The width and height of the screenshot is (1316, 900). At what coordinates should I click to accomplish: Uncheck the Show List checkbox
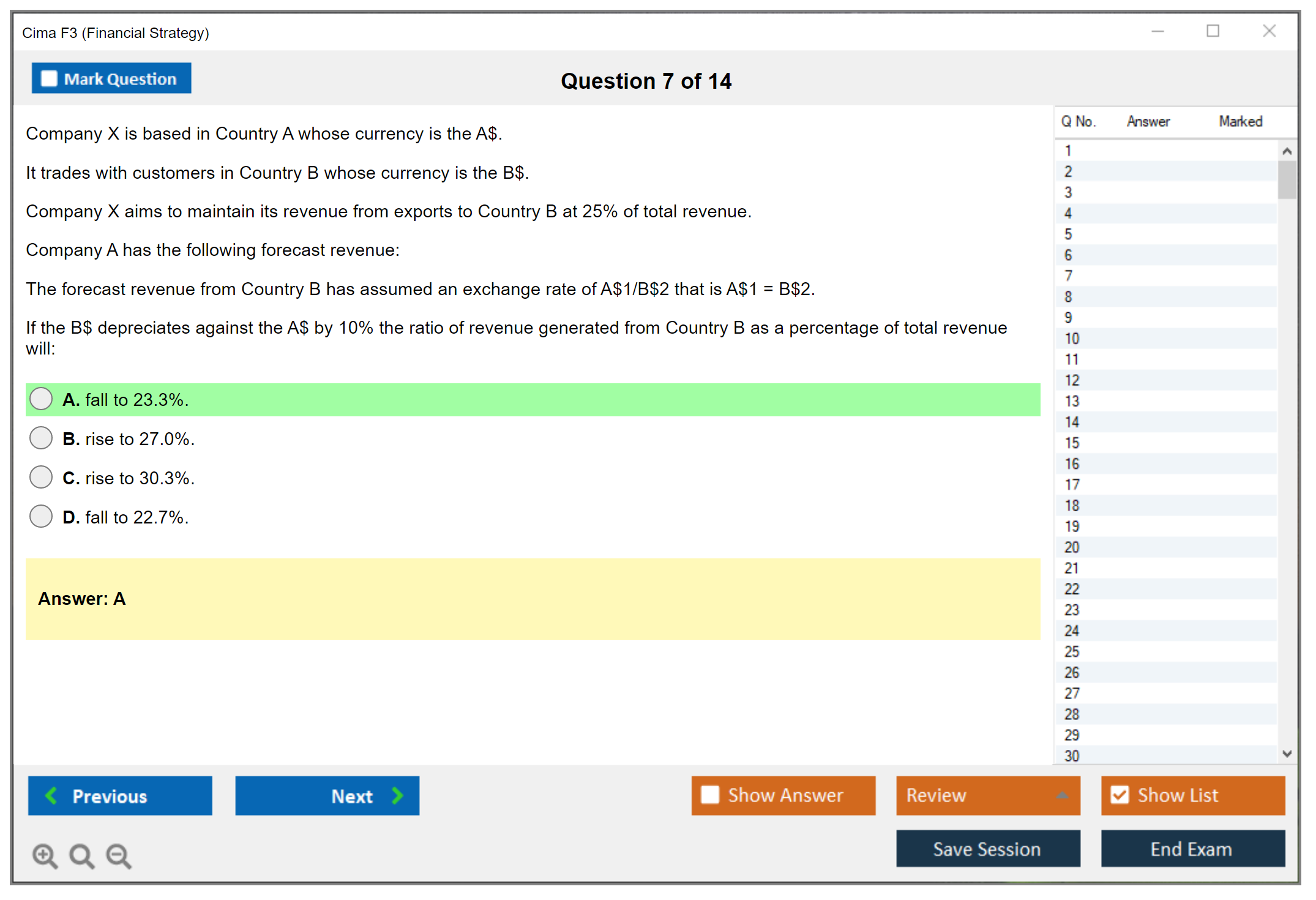tap(1120, 795)
